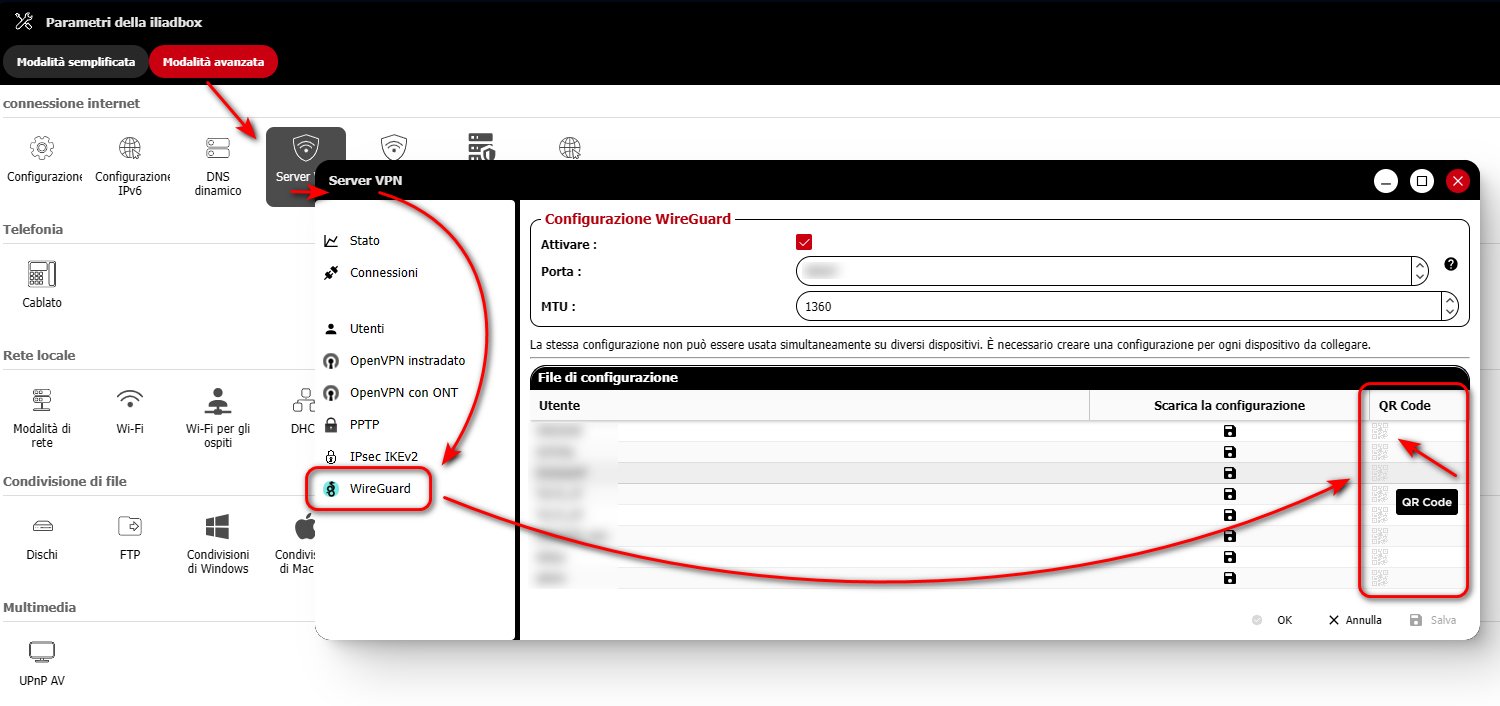Open the FTP sharing icon
This screenshot has height=706, width=1500.
pos(130,526)
